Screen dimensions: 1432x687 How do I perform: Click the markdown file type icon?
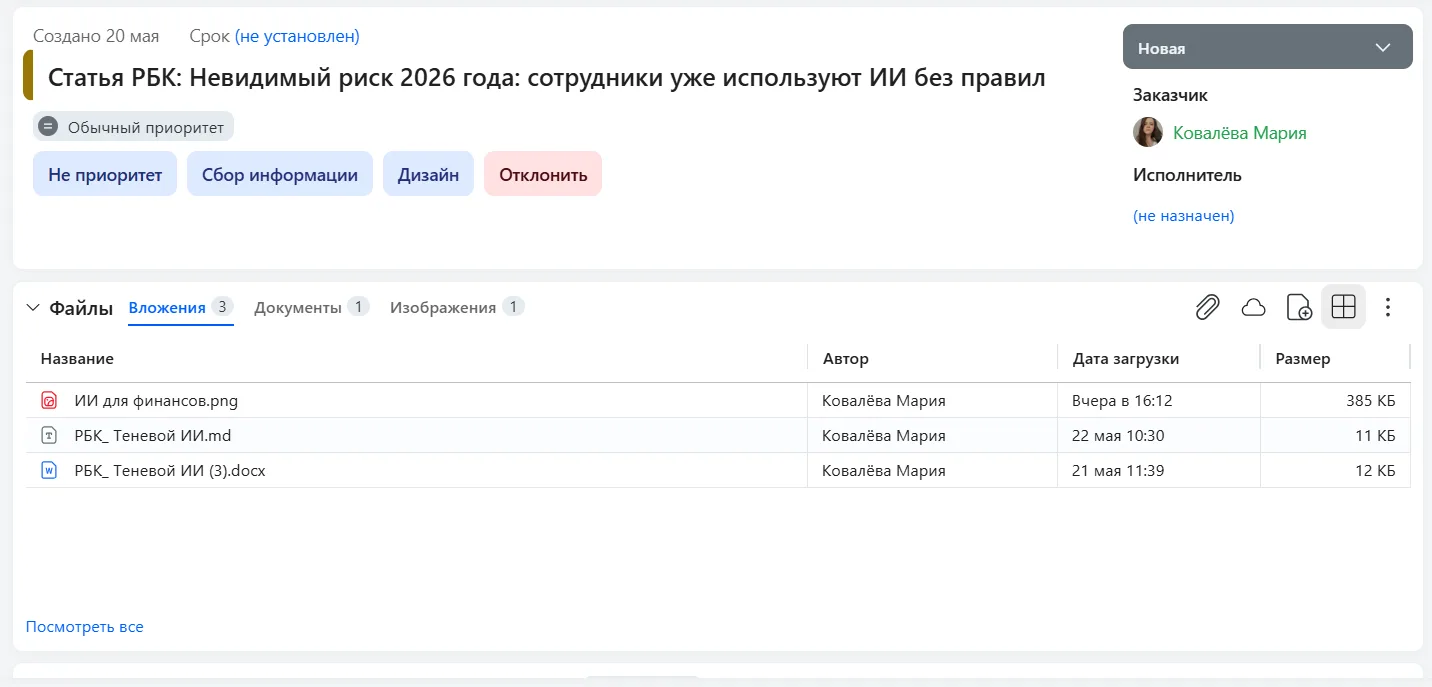49,436
